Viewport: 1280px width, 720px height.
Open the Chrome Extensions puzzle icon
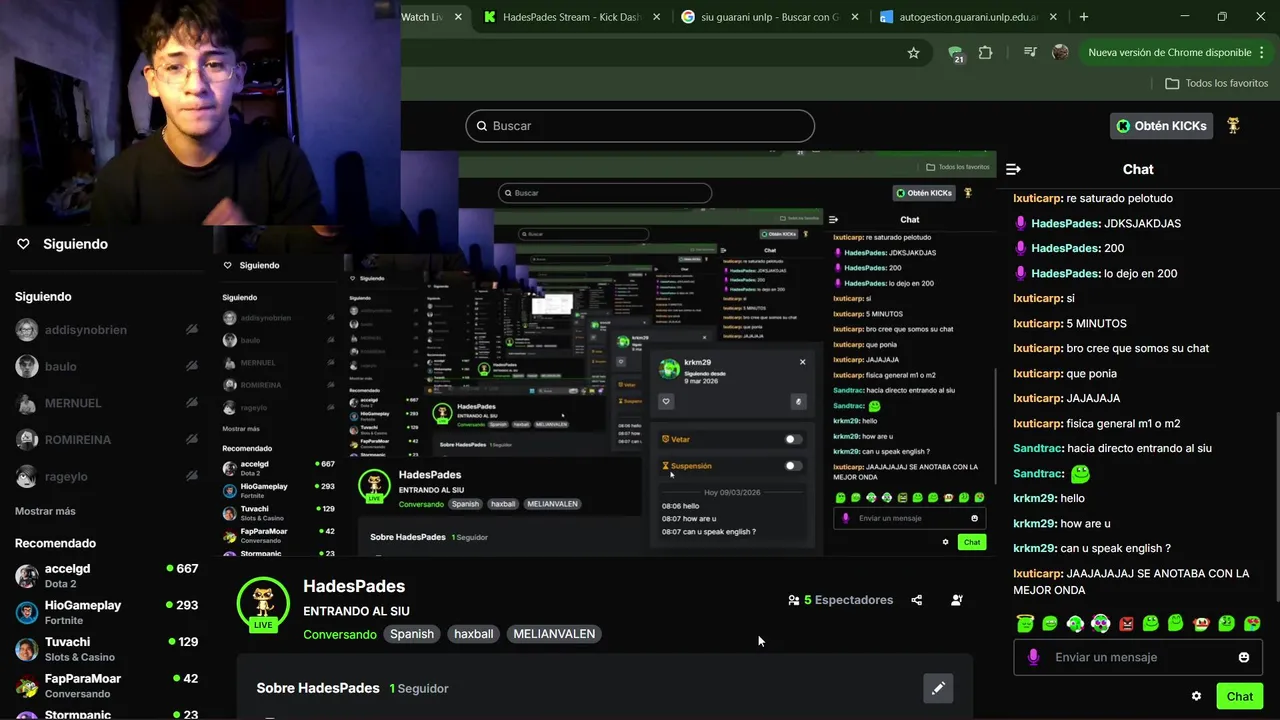(x=985, y=53)
